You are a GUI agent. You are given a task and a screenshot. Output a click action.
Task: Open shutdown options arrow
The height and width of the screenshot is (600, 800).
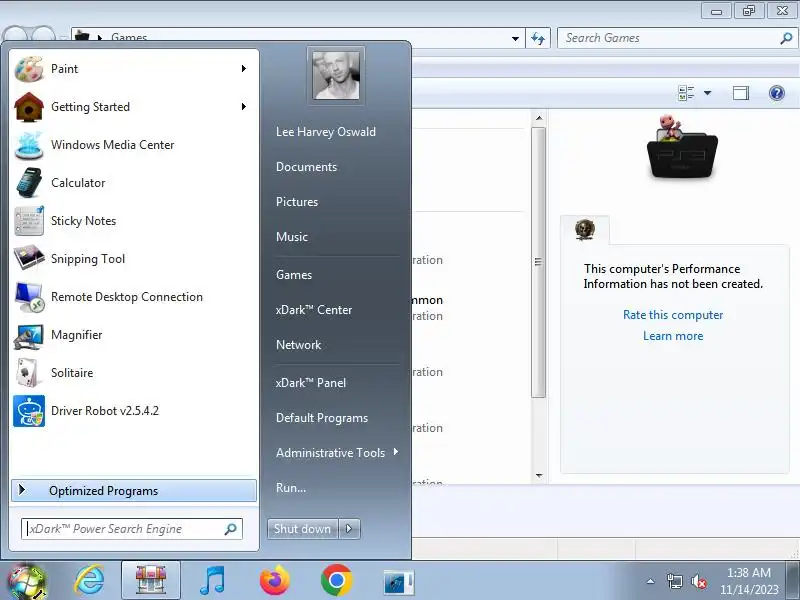point(349,529)
